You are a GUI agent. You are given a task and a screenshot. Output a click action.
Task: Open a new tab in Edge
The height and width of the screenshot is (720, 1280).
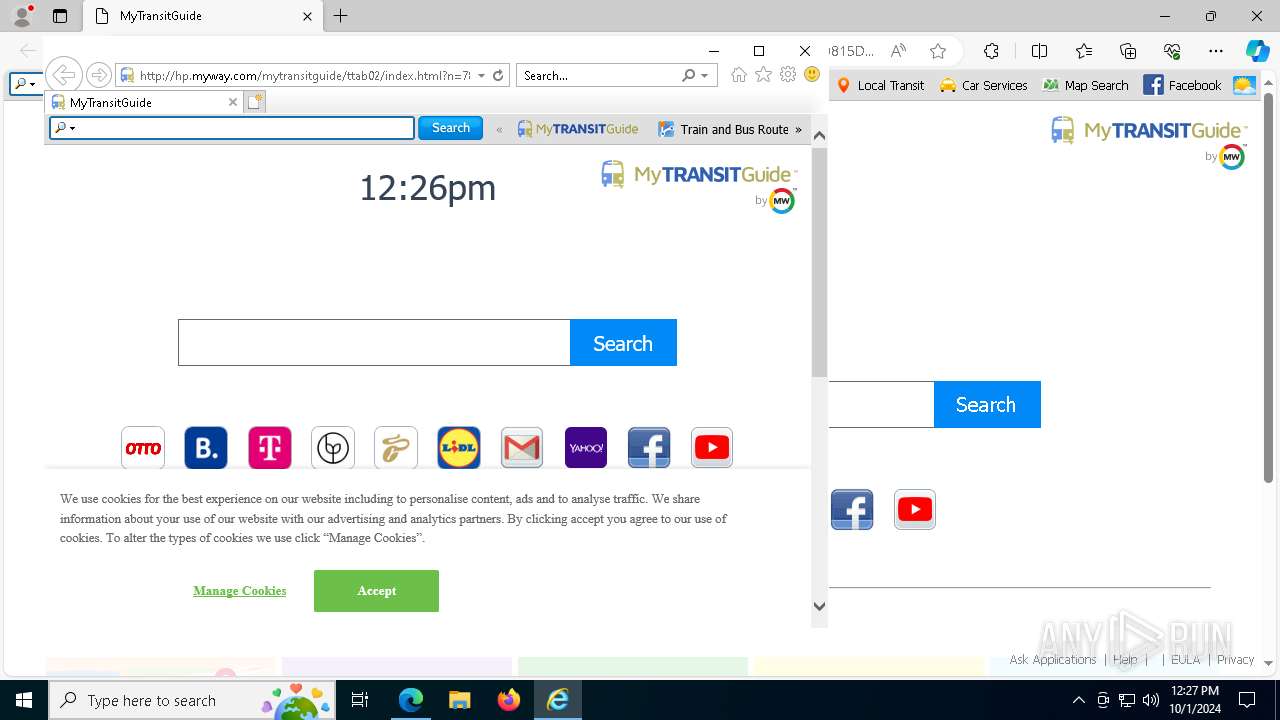(x=340, y=16)
